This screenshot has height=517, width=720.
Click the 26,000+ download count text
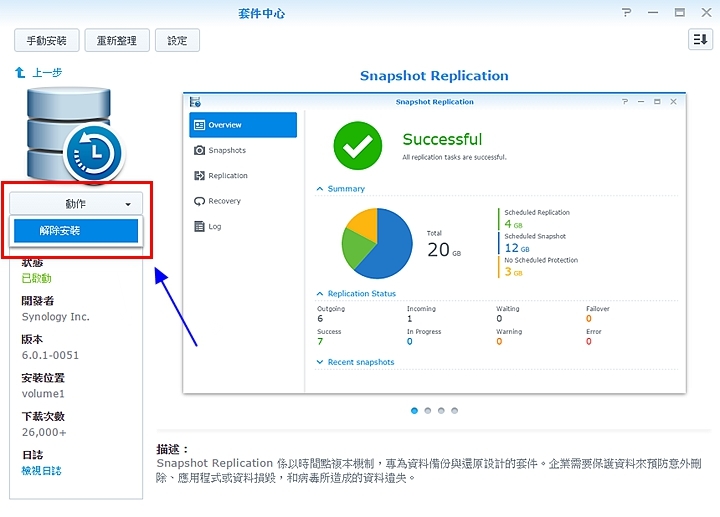tap(44, 433)
